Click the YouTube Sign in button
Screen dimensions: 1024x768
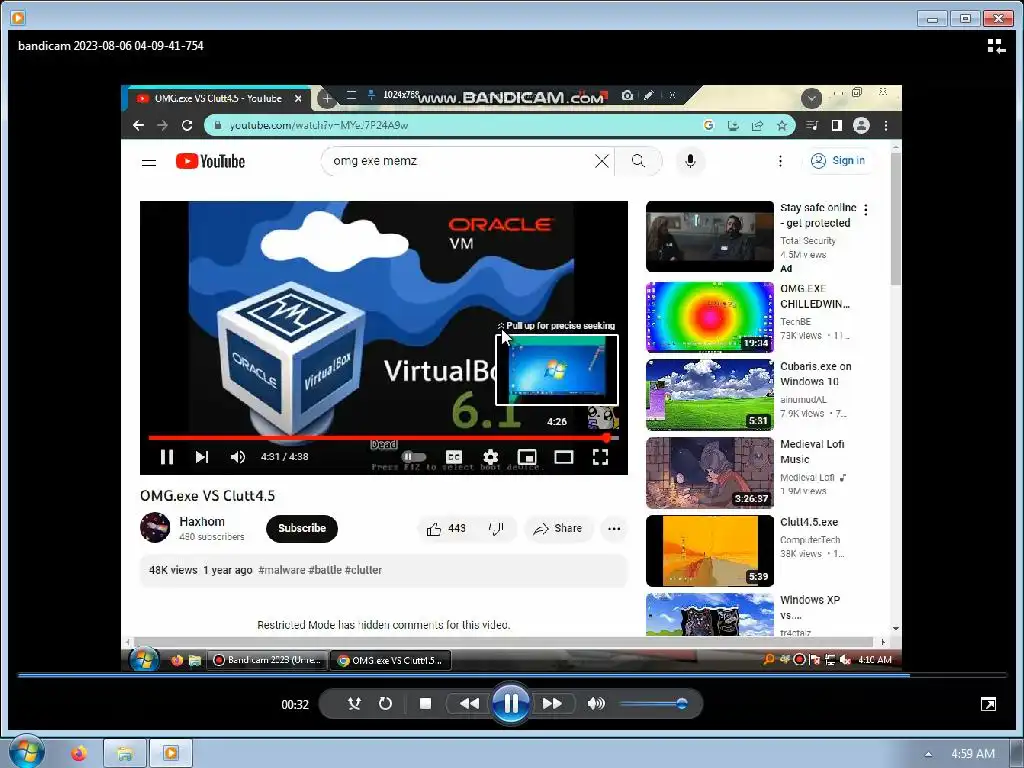[x=839, y=161]
